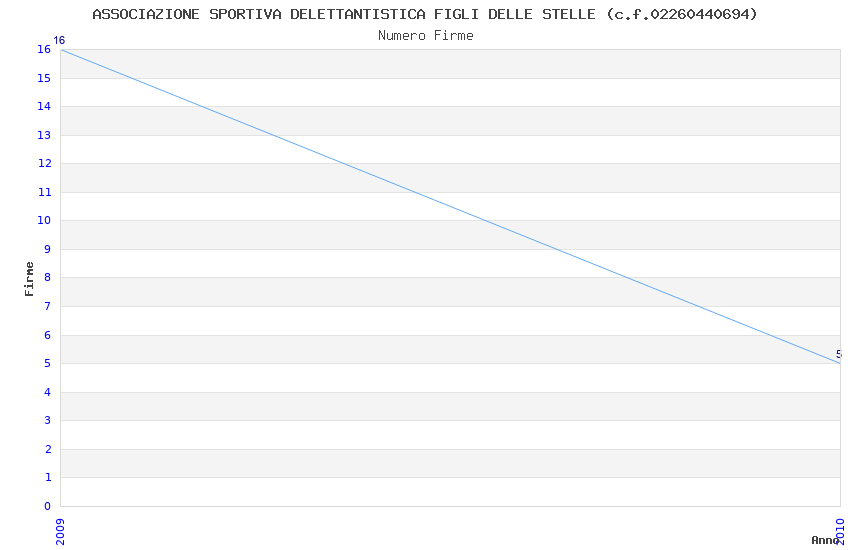Select the 2009 x-axis label
850x550 pixels.
tap(60, 531)
